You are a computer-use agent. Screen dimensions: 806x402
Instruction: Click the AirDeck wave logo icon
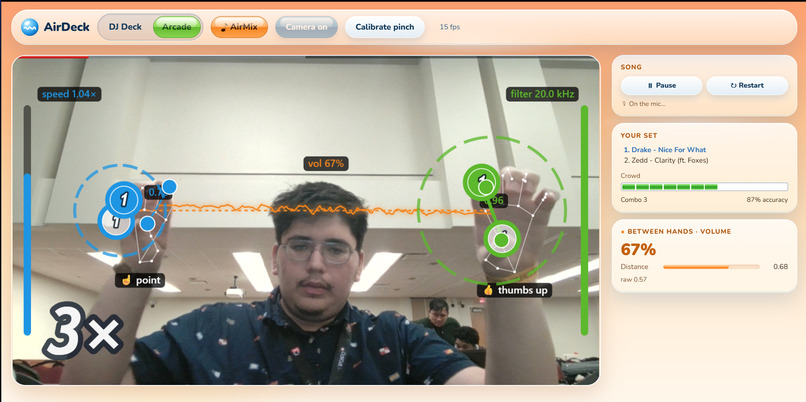pyautogui.click(x=30, y=27)
